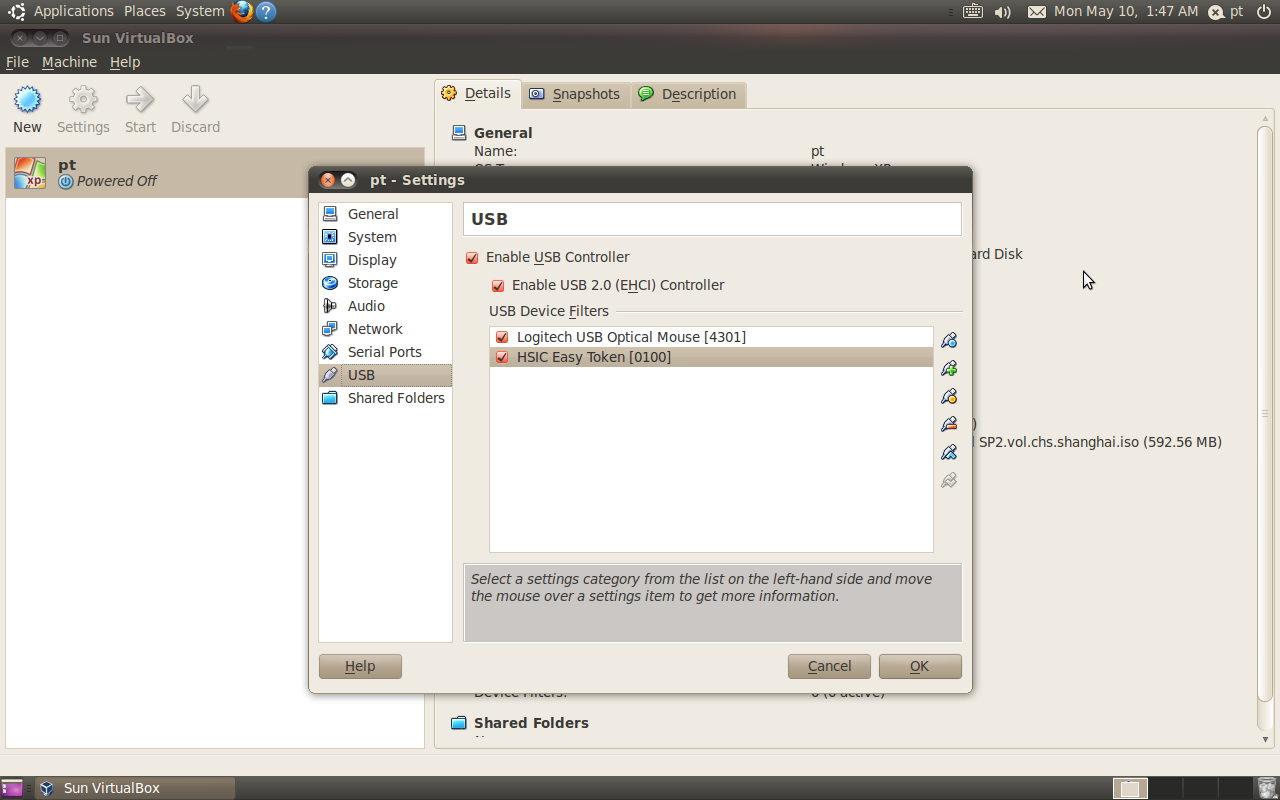Select the pt virtual machine entry
The image size is (1280, 800).
coord(215,173)
